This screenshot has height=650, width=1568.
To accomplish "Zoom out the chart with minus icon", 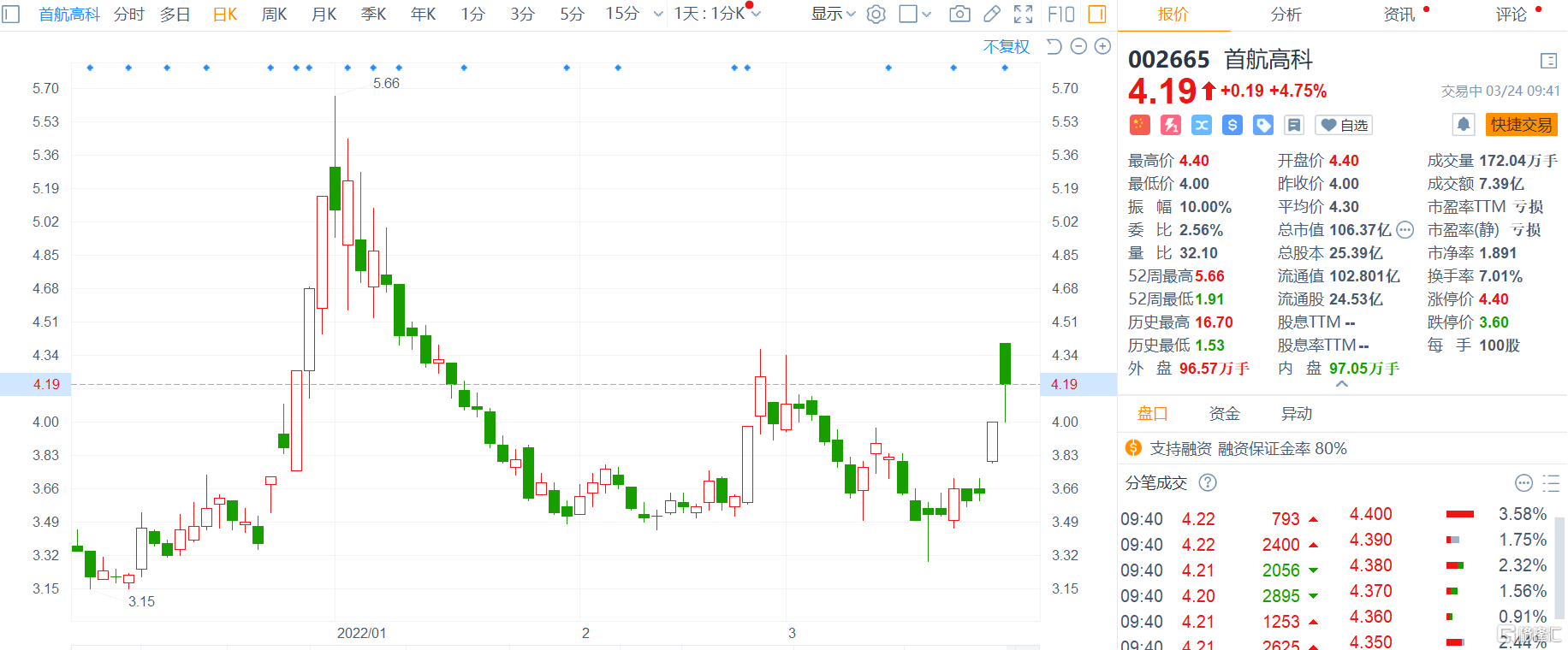I will (1078, 46).
